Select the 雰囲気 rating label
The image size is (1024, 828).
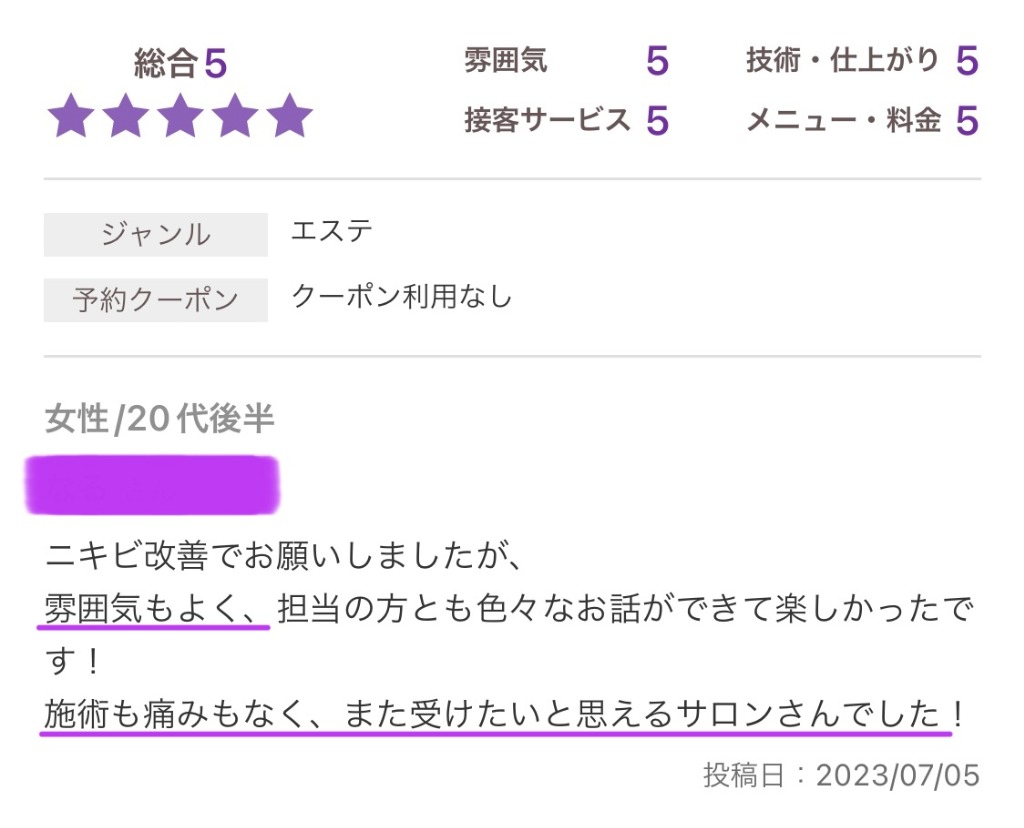tap(505, 61)
